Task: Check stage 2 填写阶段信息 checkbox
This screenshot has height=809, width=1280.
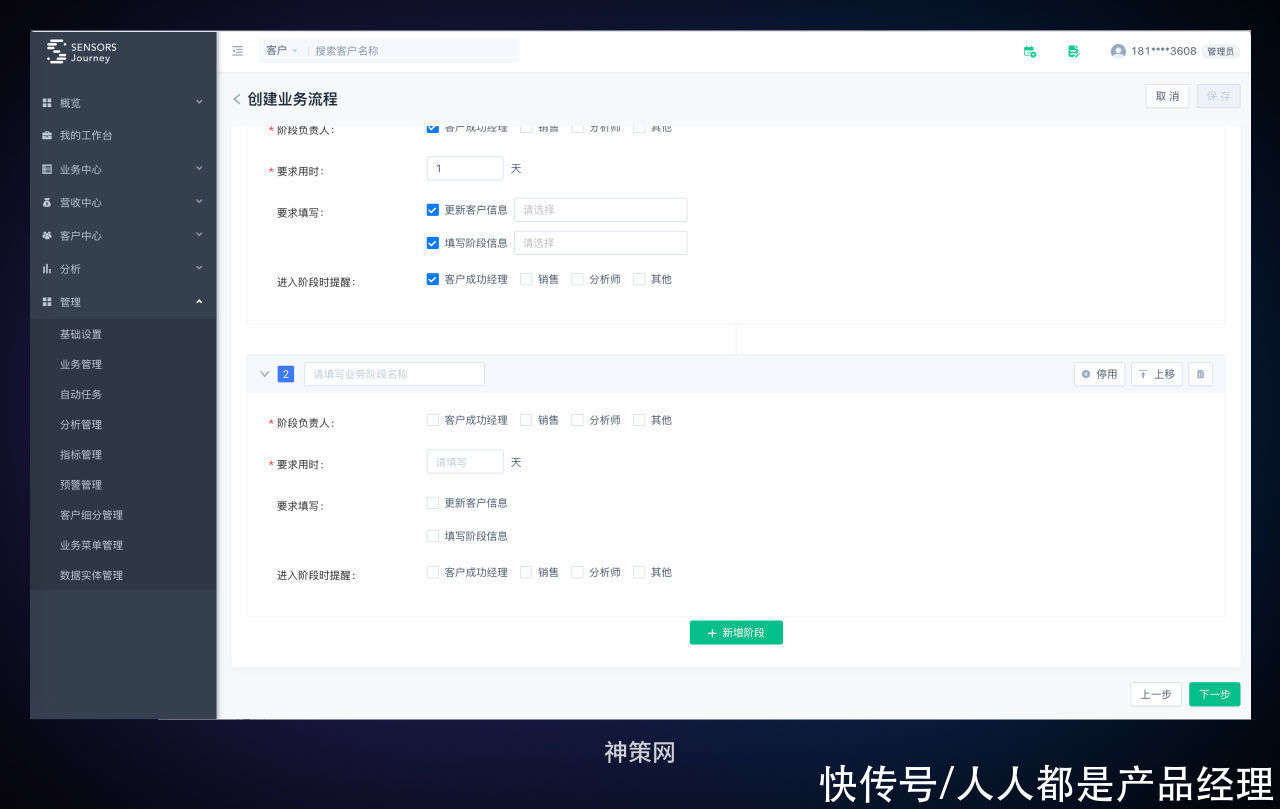Action: click(x=433, y=536)
